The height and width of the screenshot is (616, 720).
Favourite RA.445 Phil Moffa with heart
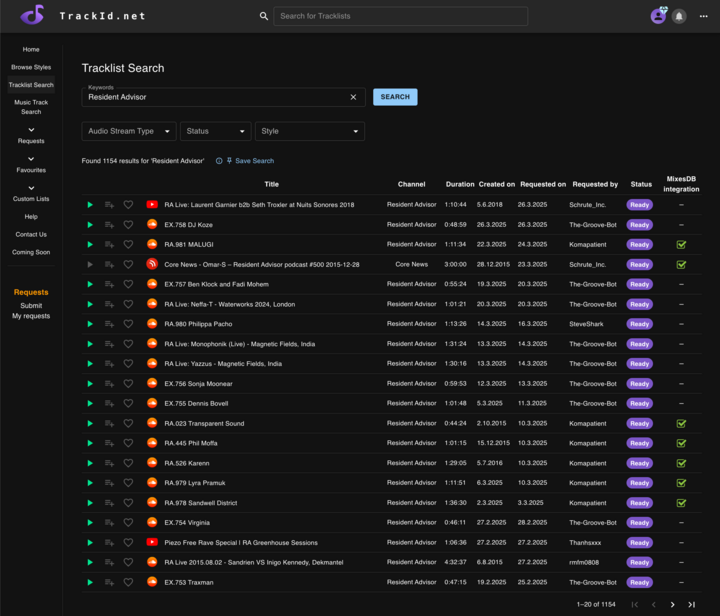tap(128, 443)
